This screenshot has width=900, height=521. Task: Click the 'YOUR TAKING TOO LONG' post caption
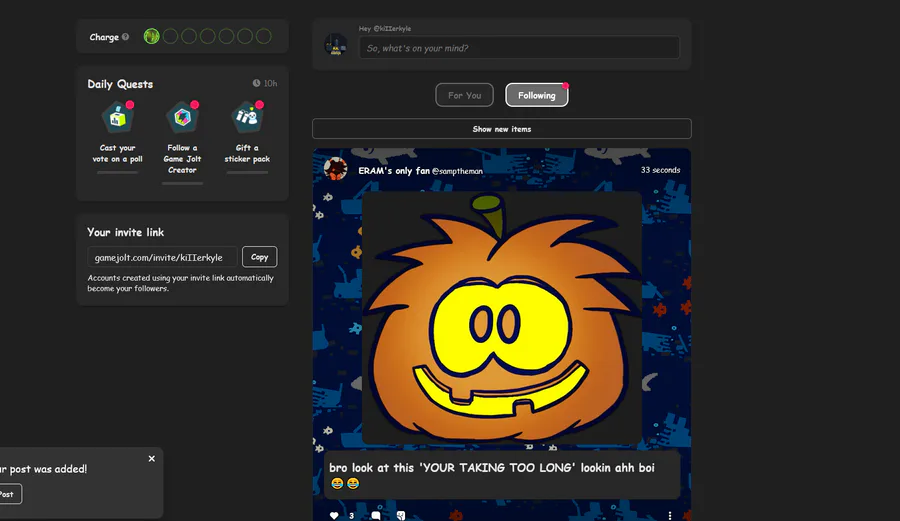[492, 475]
